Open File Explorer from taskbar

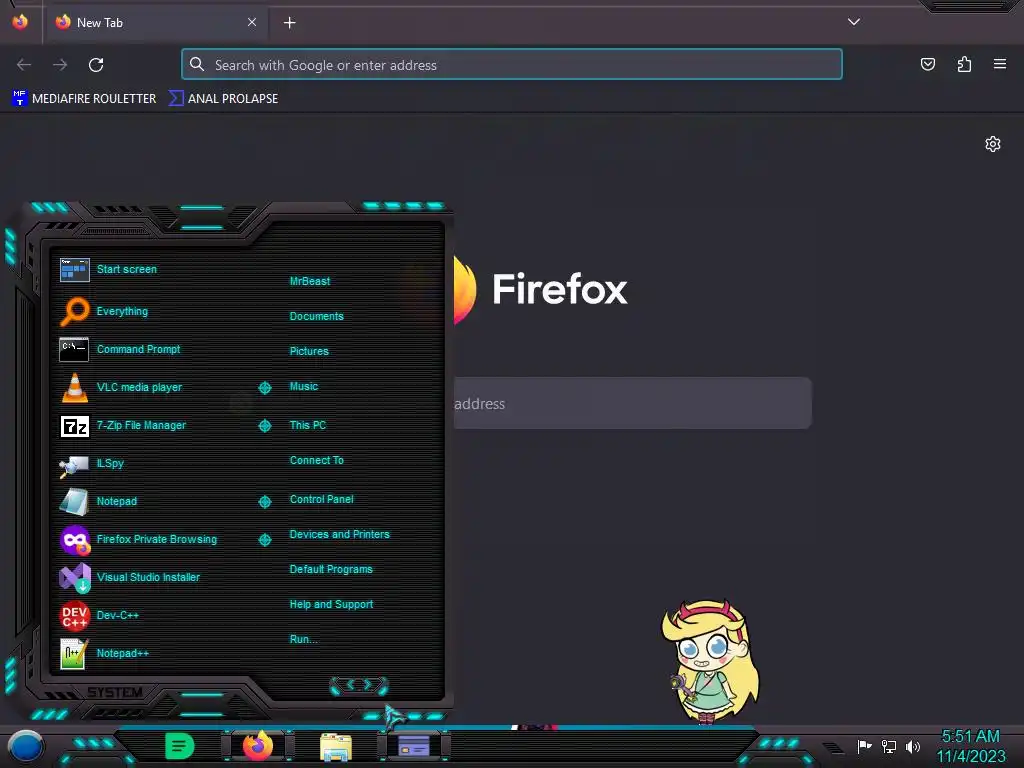click(x=336, y=747)
